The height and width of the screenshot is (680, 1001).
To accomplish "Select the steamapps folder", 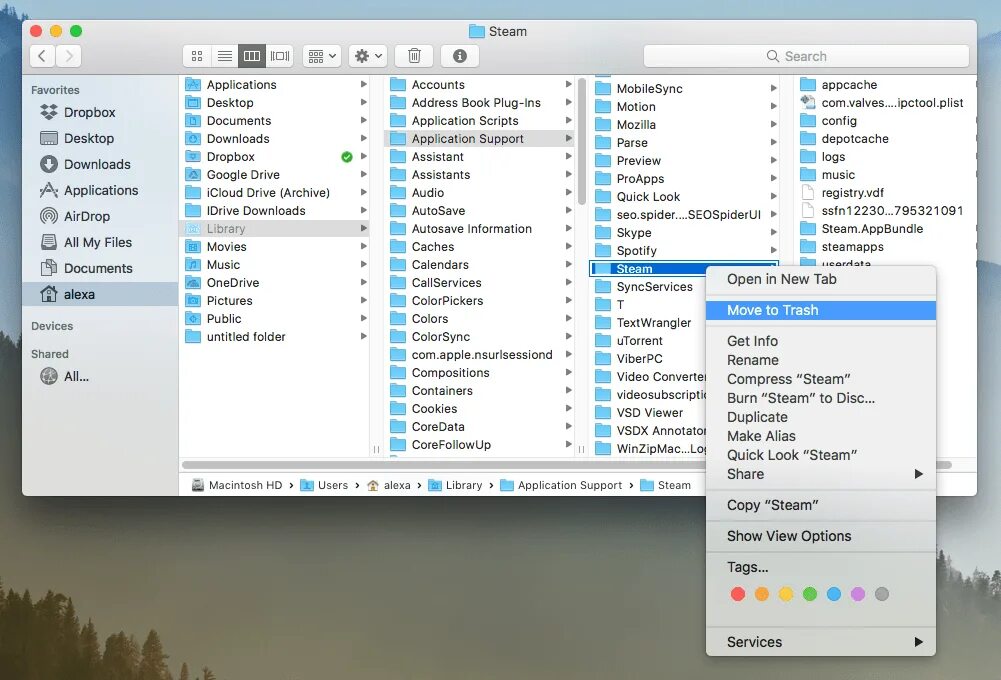I will tap(886, 246).
